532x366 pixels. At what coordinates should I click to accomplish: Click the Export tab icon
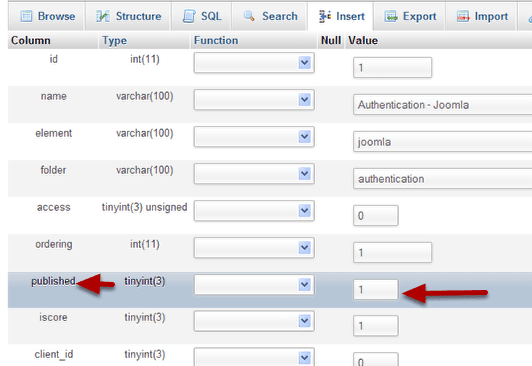[x=391, y=16]
